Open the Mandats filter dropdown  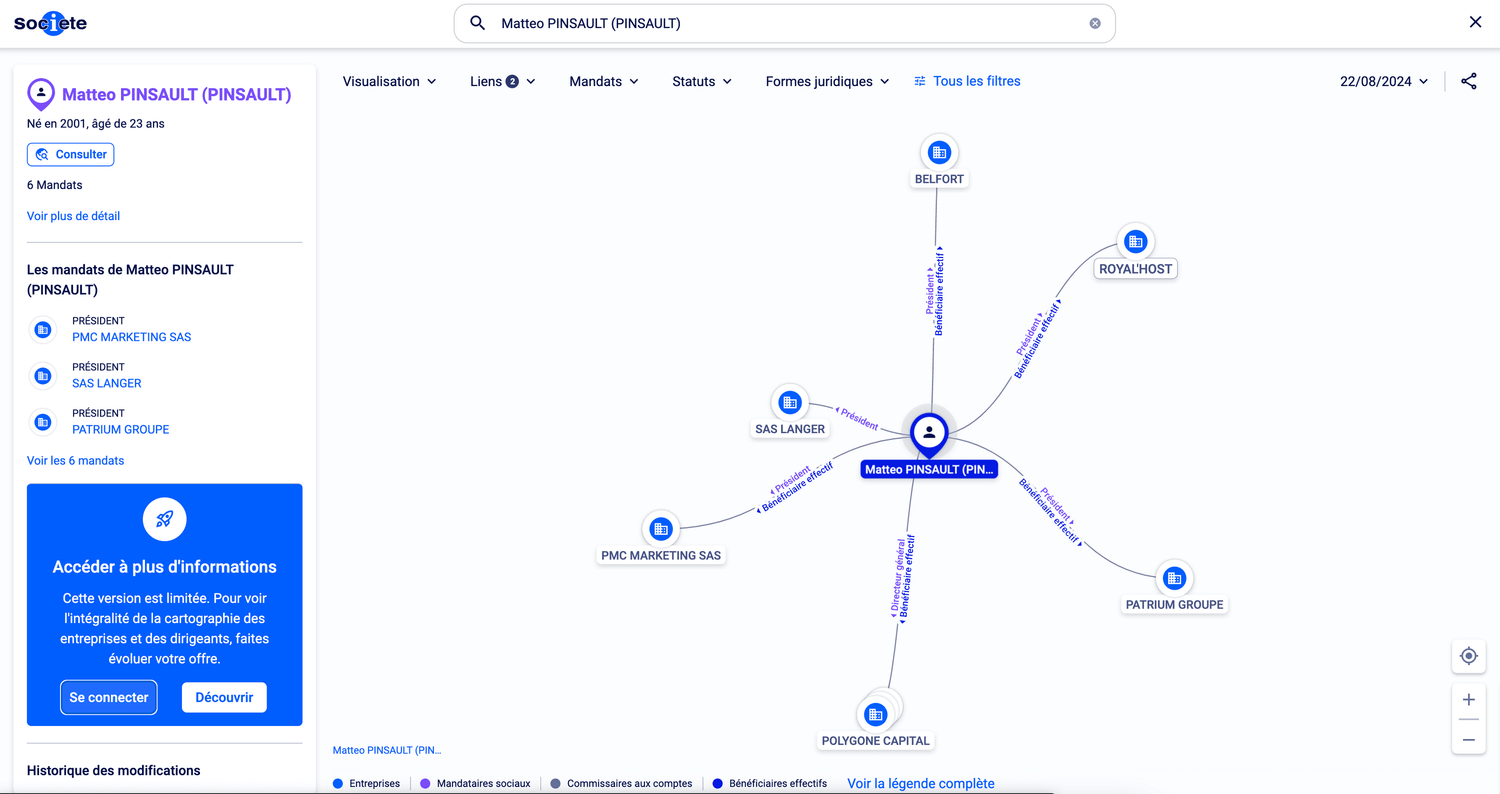604,82
